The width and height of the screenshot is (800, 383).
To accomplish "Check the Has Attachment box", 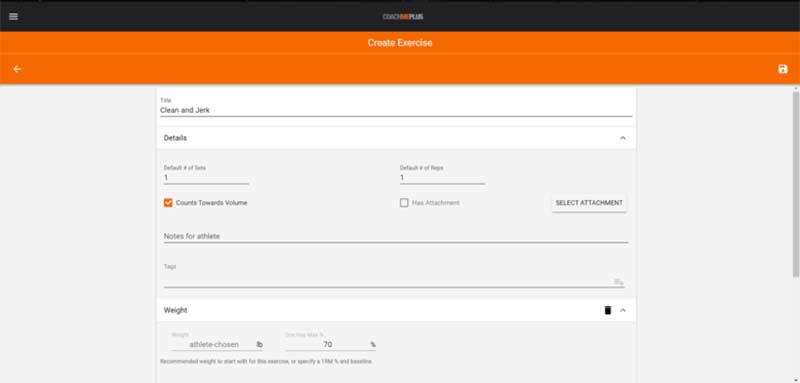I will pos(404,203).
